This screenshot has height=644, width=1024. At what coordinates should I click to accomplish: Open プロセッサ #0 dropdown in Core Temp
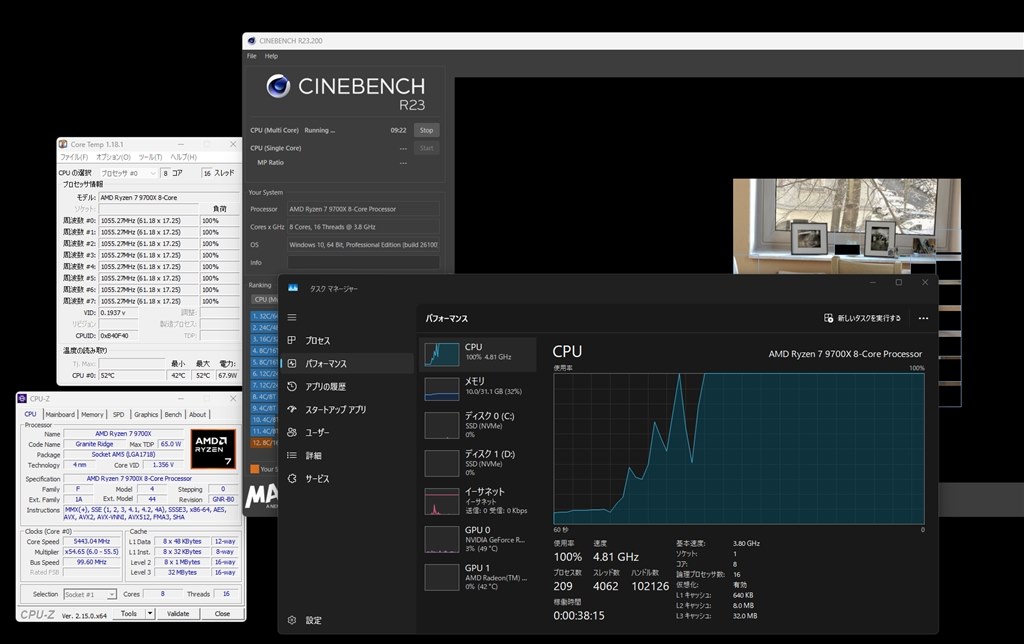point(128,173)
